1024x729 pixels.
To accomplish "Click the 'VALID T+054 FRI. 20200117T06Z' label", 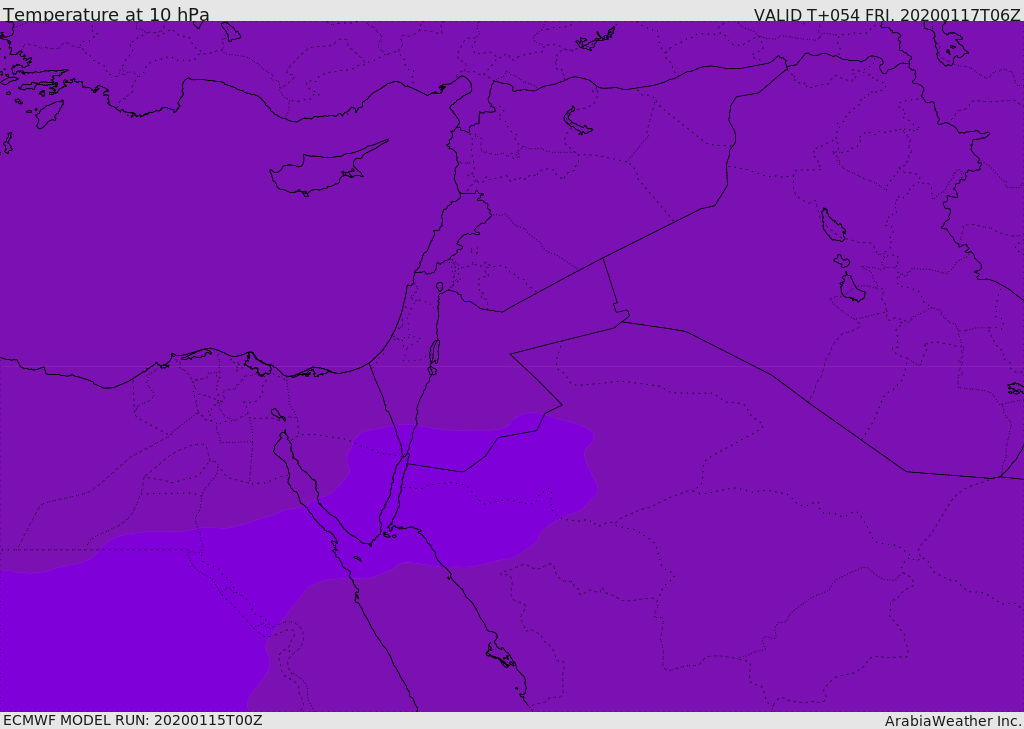I will click(887, 14).
